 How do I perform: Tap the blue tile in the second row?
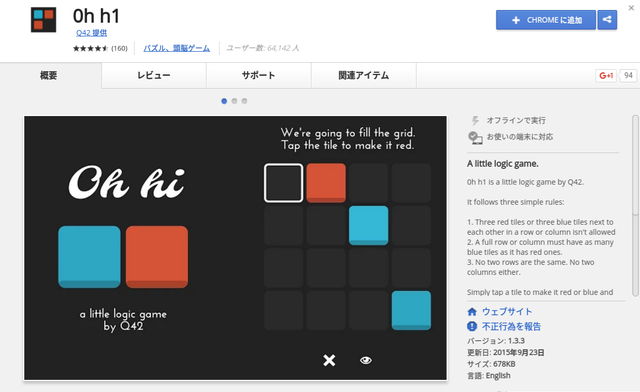click(x=369, y=225)
